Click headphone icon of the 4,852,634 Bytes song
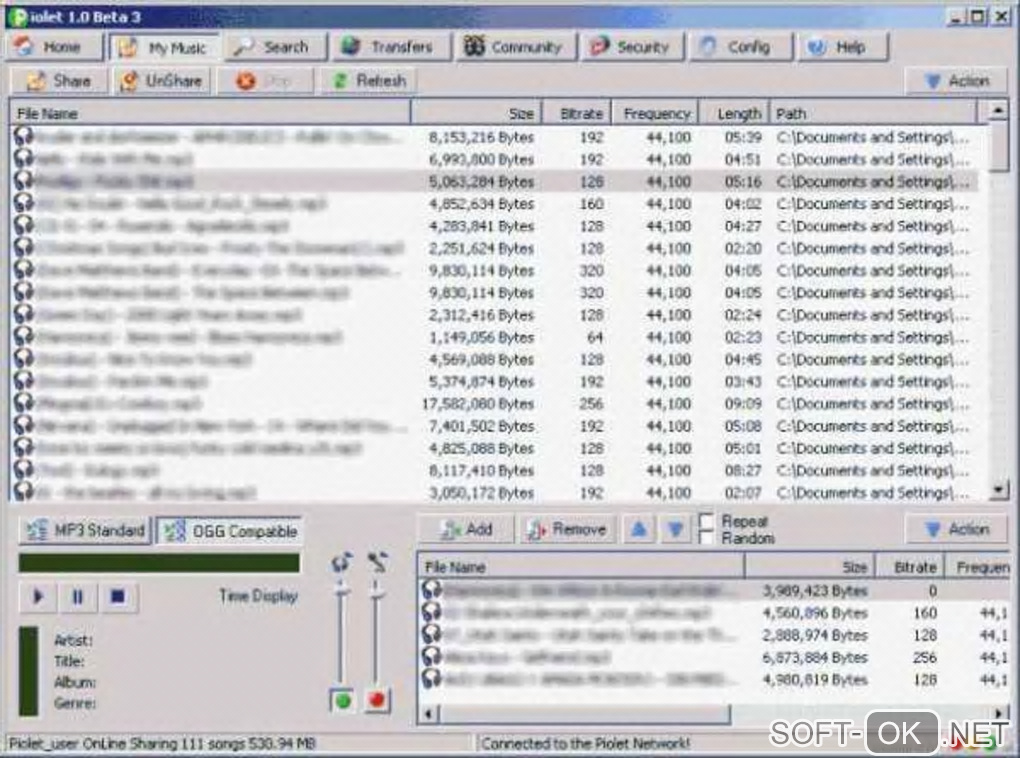 tap(23, 202)
